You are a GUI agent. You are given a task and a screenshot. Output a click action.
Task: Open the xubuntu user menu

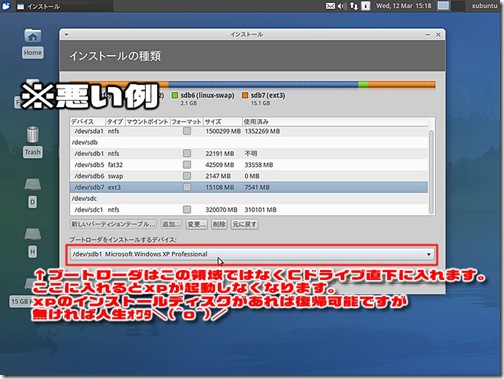click(484, 6)
